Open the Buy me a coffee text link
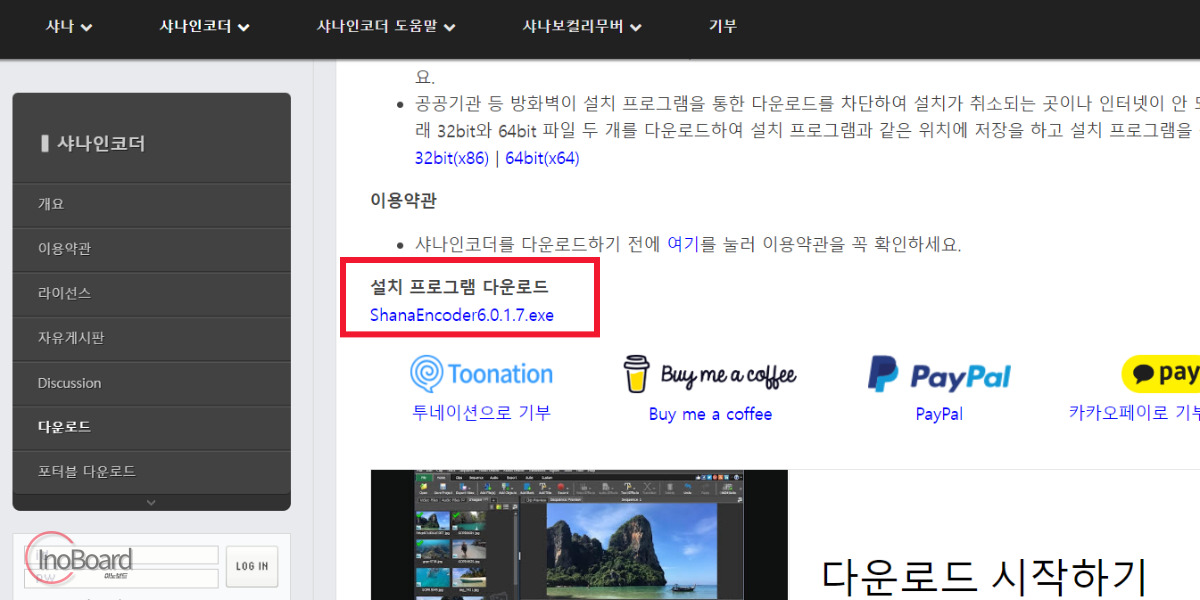This screenshot has width=1200, height=600. (x=710, y=414)
